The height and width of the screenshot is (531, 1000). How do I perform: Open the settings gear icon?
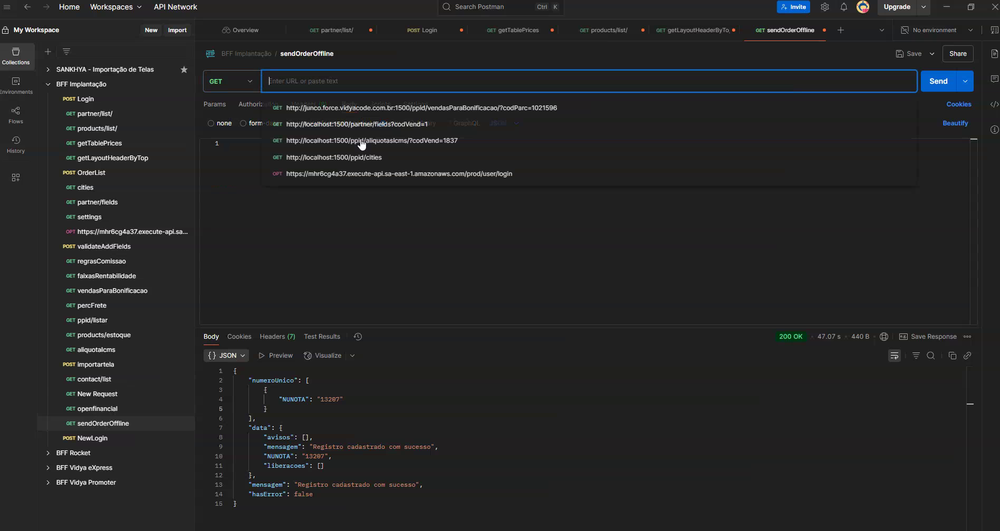(825, 7)
